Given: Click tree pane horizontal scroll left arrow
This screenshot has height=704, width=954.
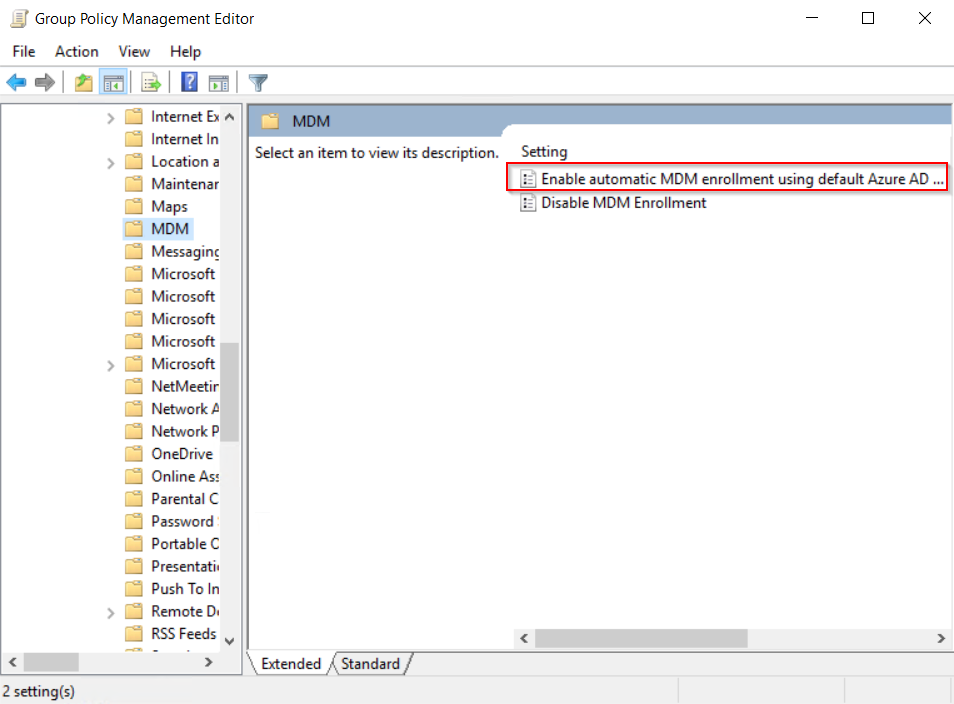Looking at the screenshot, I should click(12, 662).
